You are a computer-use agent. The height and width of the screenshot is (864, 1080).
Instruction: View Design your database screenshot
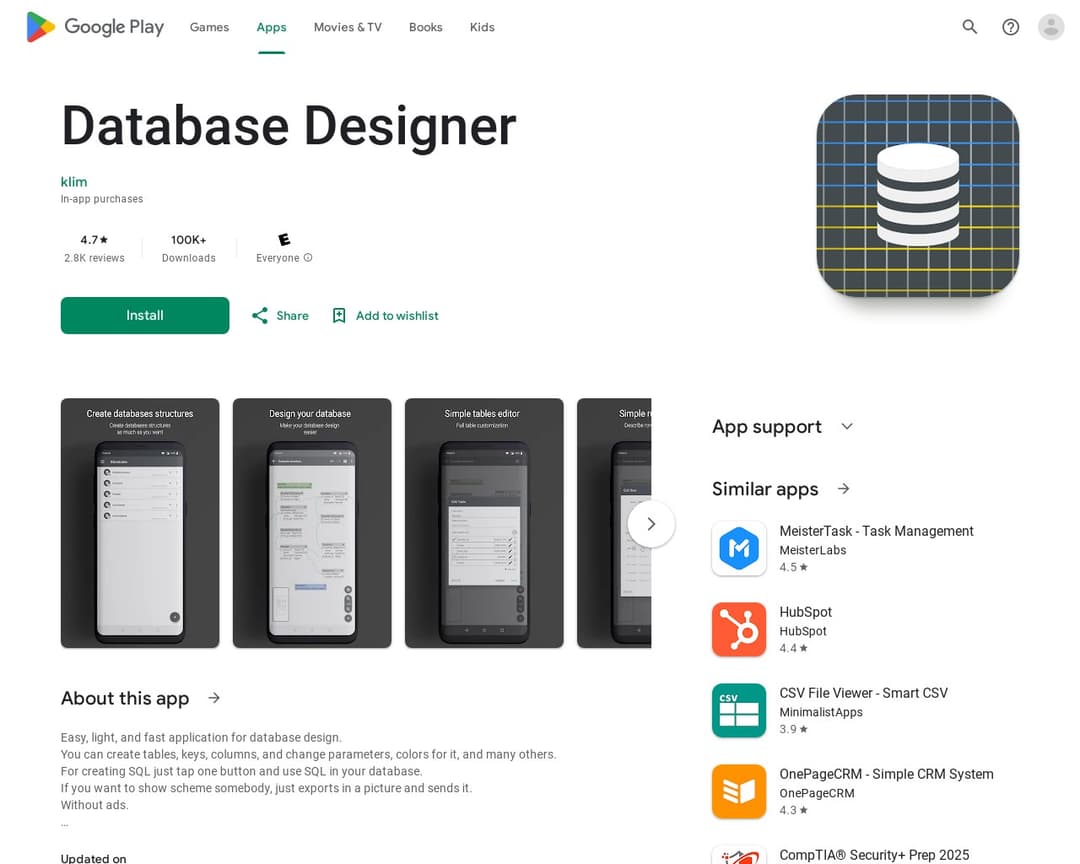coord(312,523)
